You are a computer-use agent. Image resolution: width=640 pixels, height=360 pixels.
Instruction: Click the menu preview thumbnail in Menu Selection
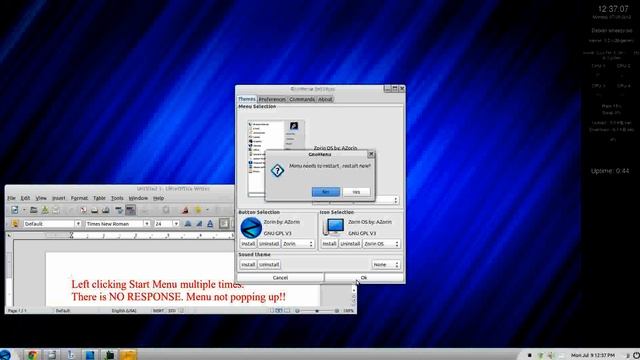click(276, 158)
